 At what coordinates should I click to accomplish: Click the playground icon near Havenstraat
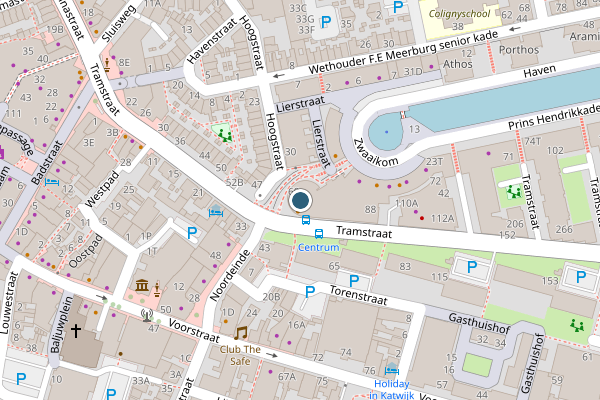click(225, 135)
